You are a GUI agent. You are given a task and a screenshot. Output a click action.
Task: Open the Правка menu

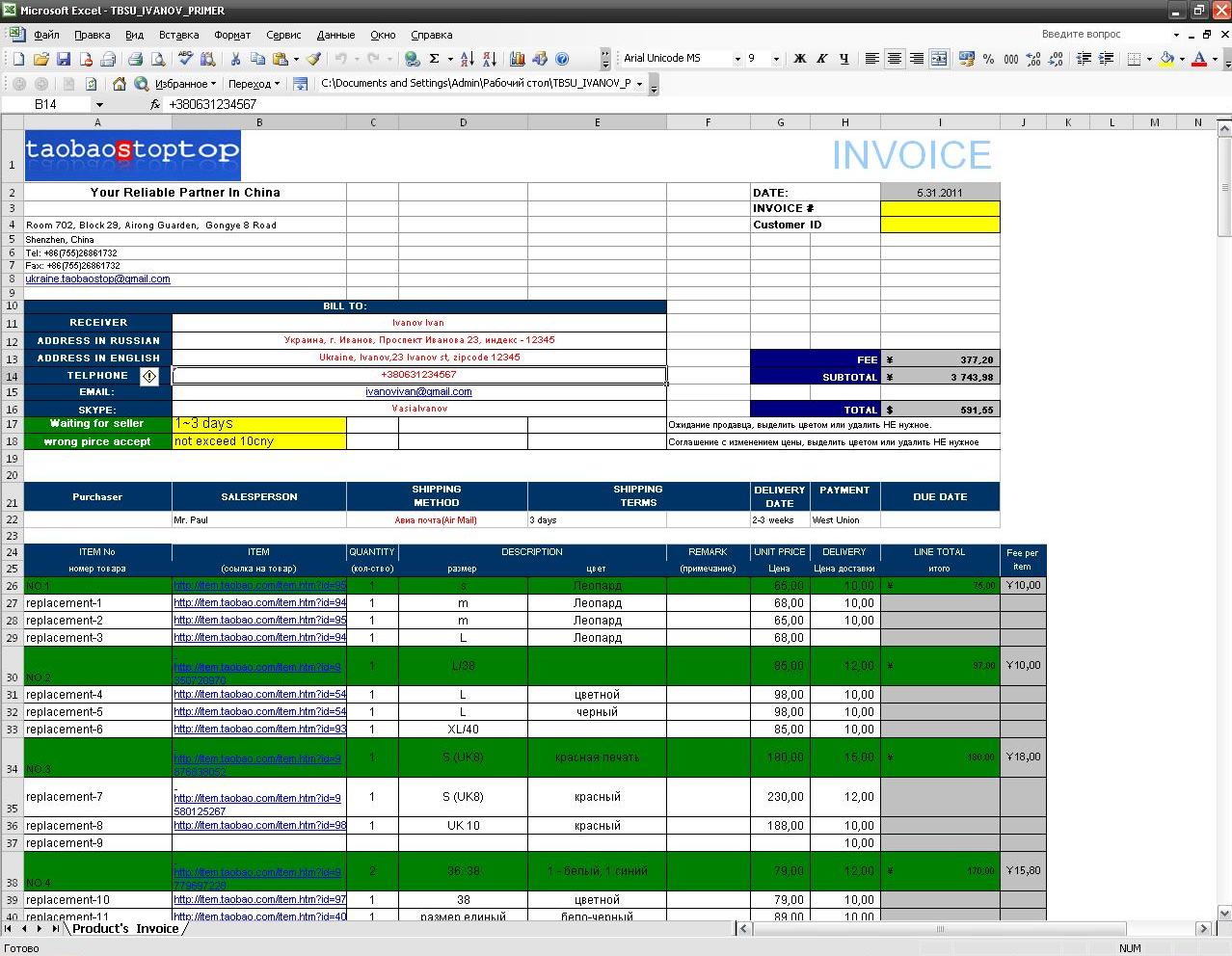point(92,35)
